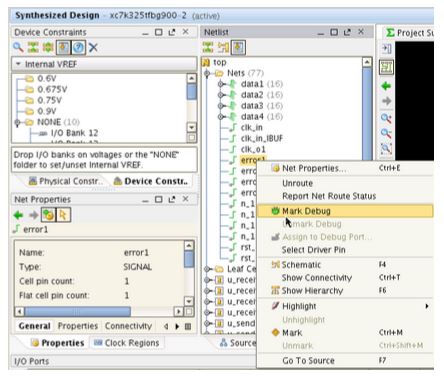The width and height of the screenshot is (444, 381).
Task: Click the right scroll arrow next to Net Properties tabs
Action: (177, 326)
